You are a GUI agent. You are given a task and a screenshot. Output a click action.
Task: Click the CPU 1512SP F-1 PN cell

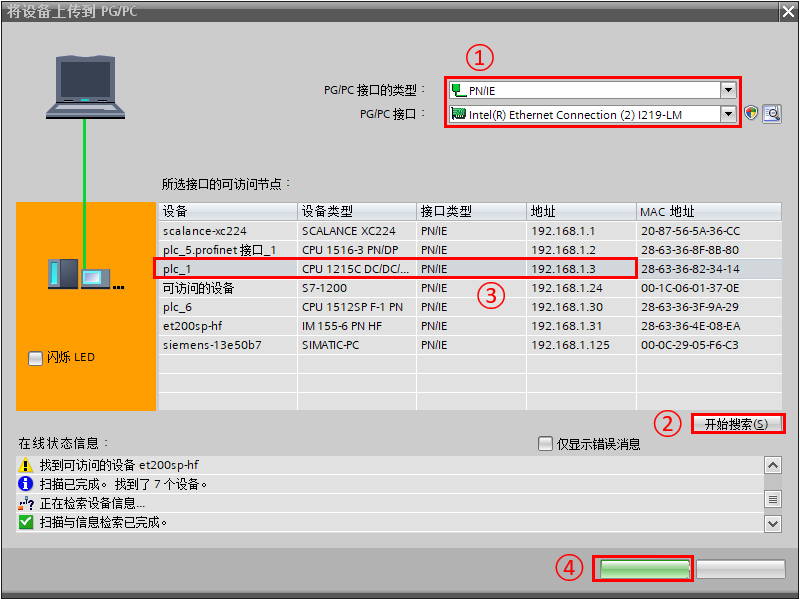357,307
